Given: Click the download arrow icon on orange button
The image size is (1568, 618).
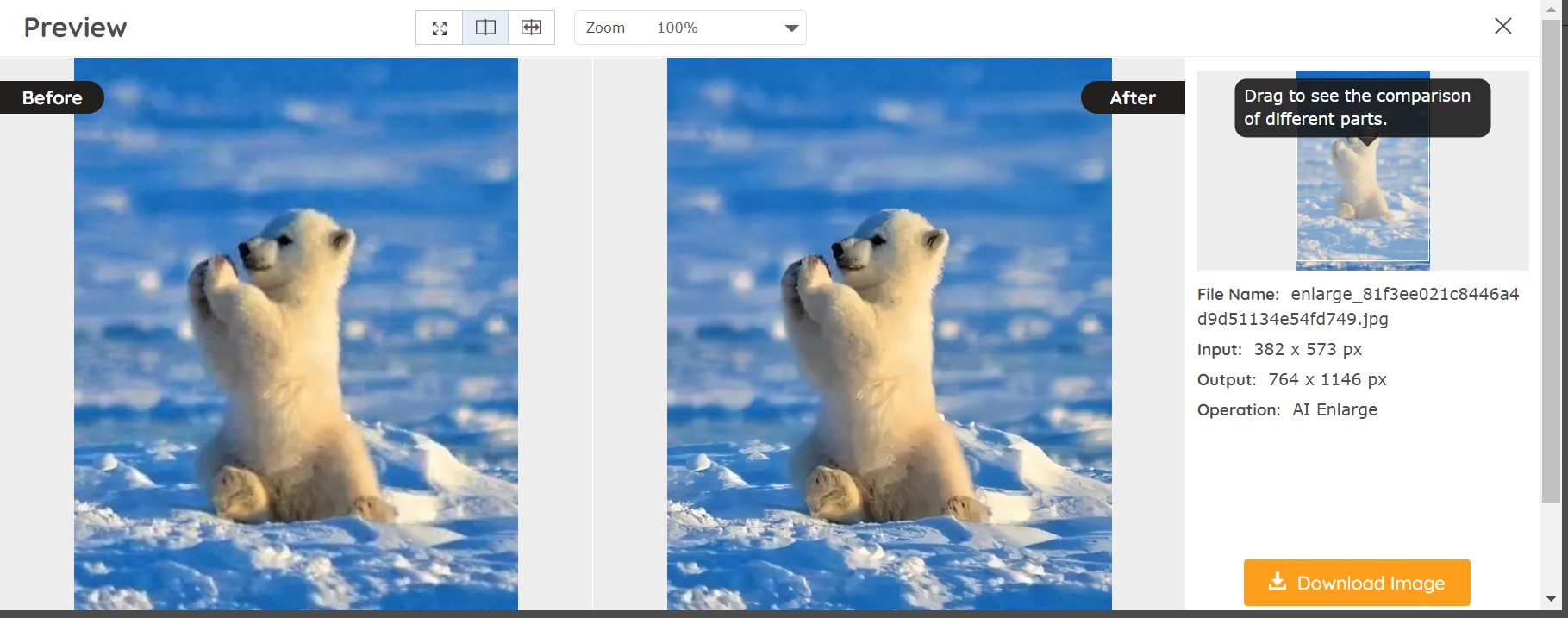Looking at the screenshot, I should point(1278,582).
